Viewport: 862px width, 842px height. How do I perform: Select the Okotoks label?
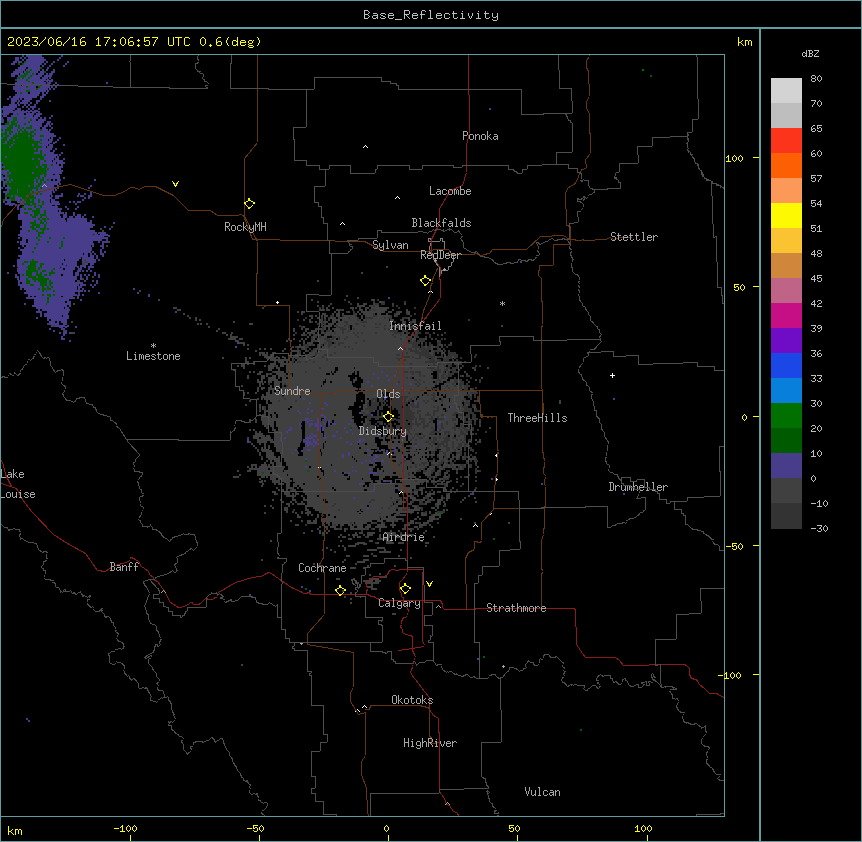(x=412, y=700)
